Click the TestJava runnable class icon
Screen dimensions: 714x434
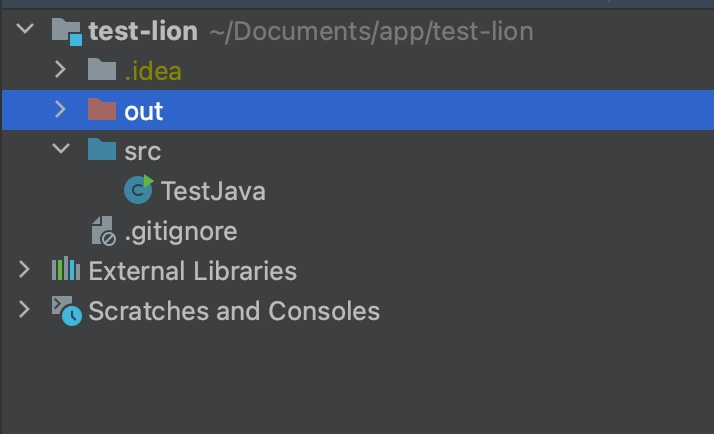139,190
